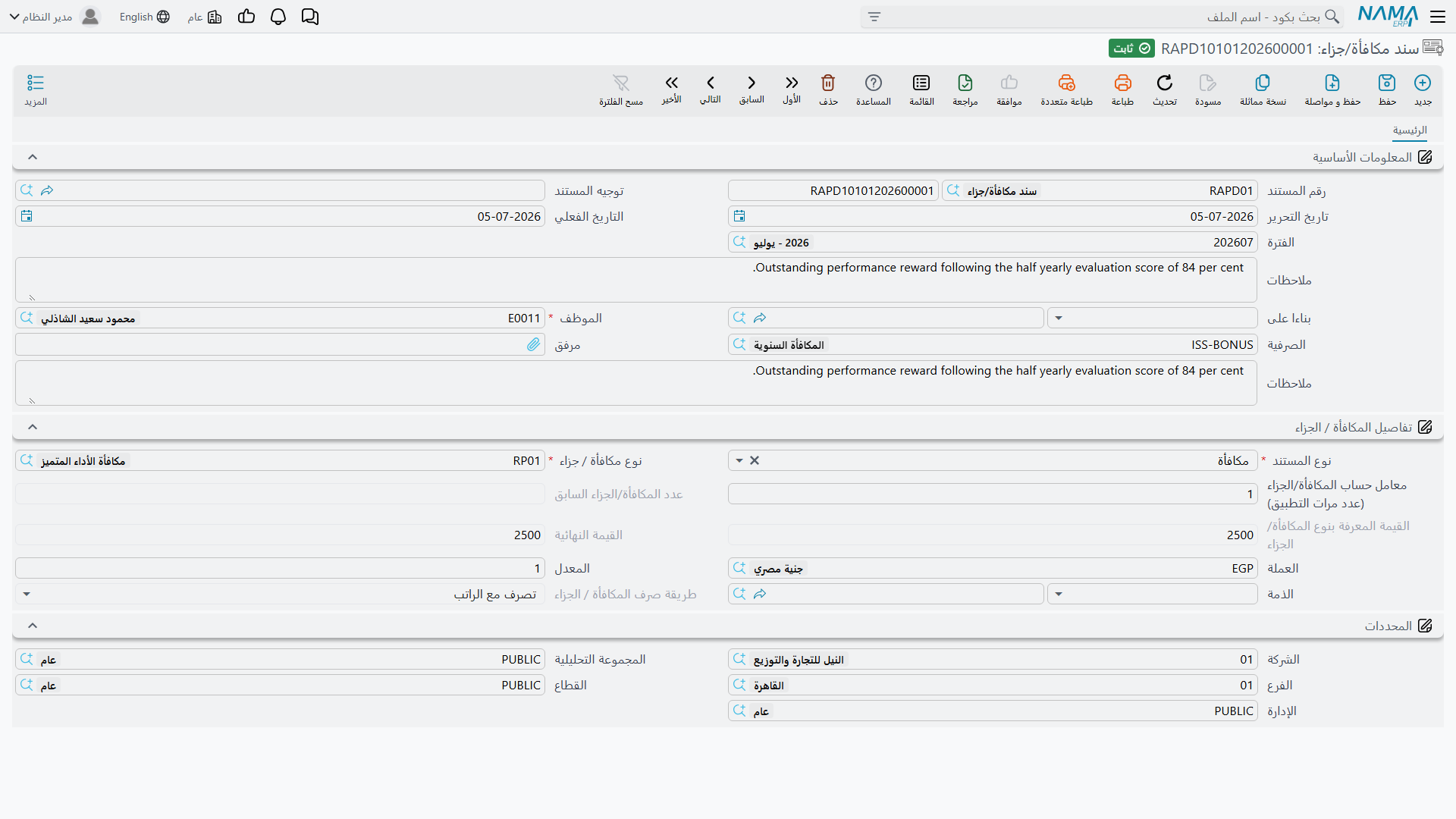Image resolution: width=1456 pixels, height=819 pixels.
Task: Switch language to English
Action: point(144,17)
